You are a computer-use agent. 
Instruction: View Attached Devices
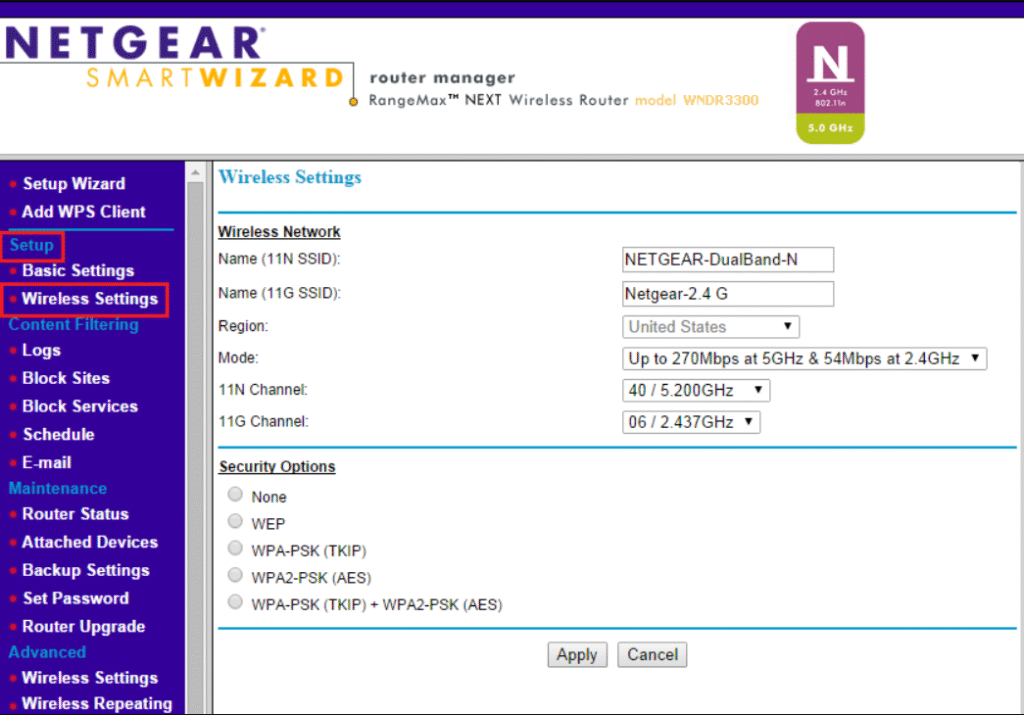pyautogui.click(x=89, y=542)
